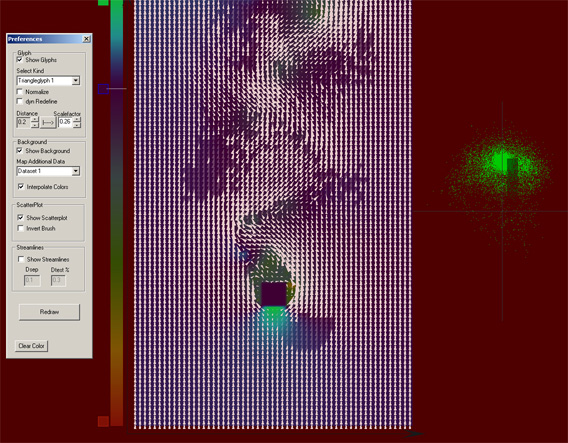Click the vertical color gradient bar
Image resolution: width=568 pixels, height=443 pixels.
[117, 213]
